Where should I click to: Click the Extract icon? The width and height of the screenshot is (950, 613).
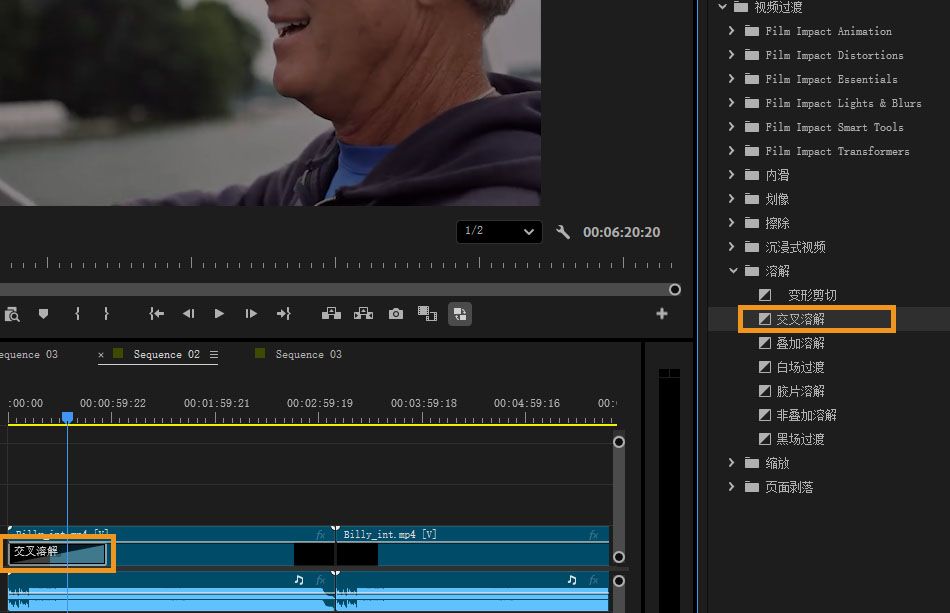364,313
